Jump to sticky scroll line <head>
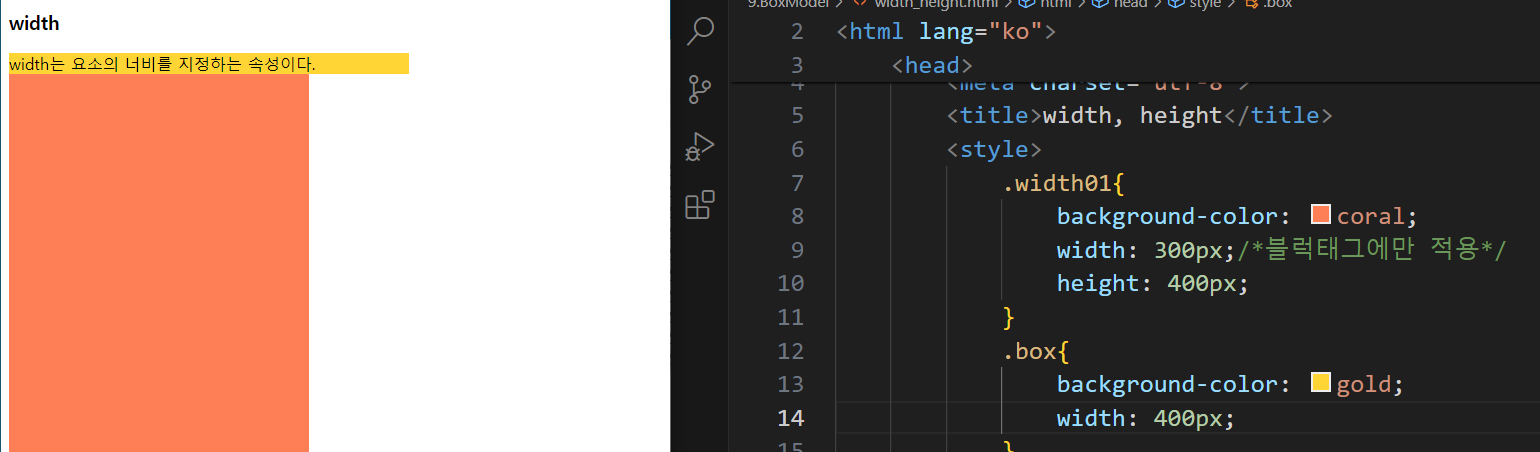Viewport: 1540px width, 452px height. (x=932, y=65)
